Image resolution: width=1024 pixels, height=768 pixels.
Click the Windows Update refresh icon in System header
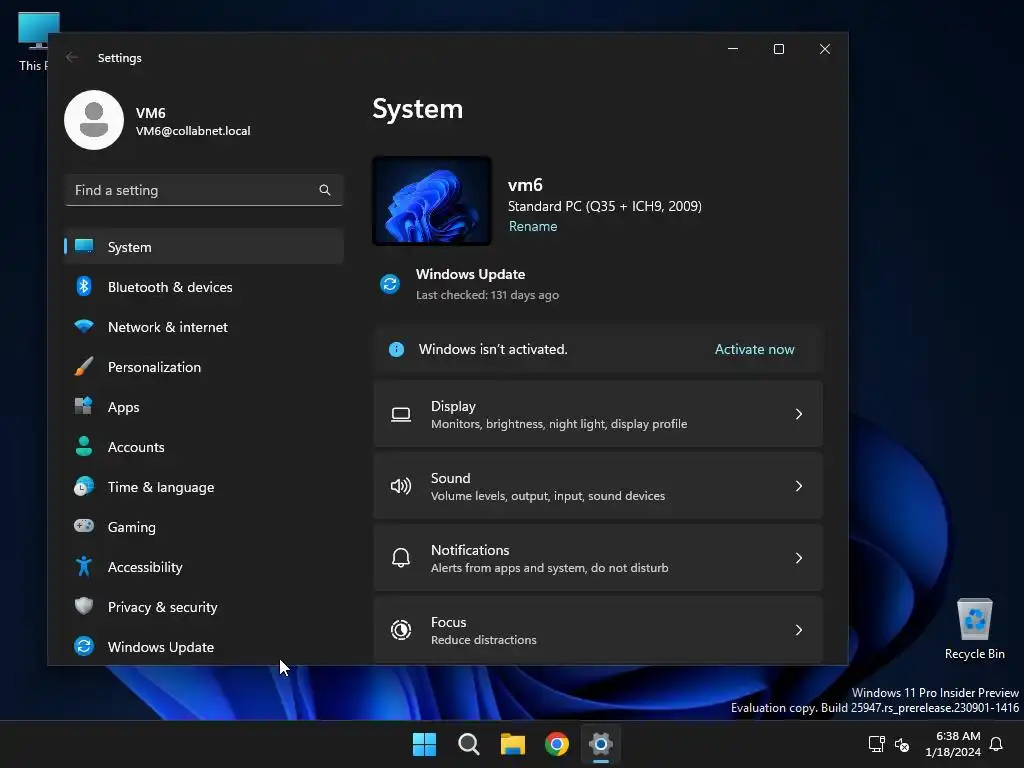click(x=390, y=284)
